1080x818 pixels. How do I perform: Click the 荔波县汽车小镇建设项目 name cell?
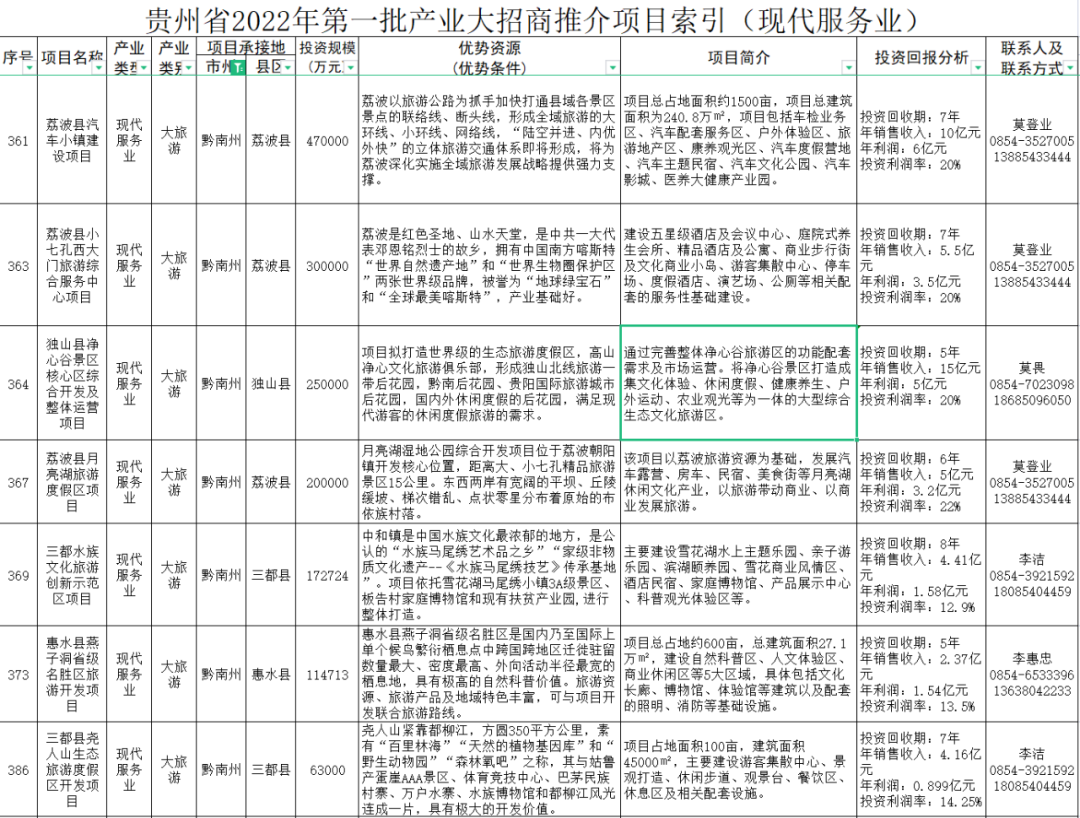coord(71,141)
